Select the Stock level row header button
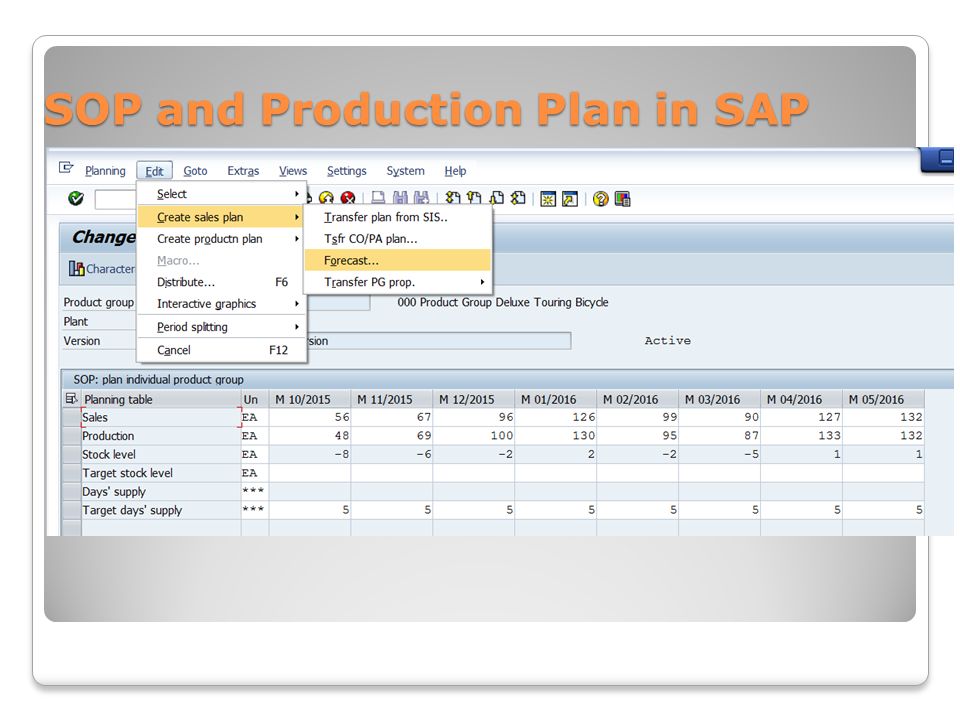Screen dimensions: 960x720 click(x=72, y=454)
